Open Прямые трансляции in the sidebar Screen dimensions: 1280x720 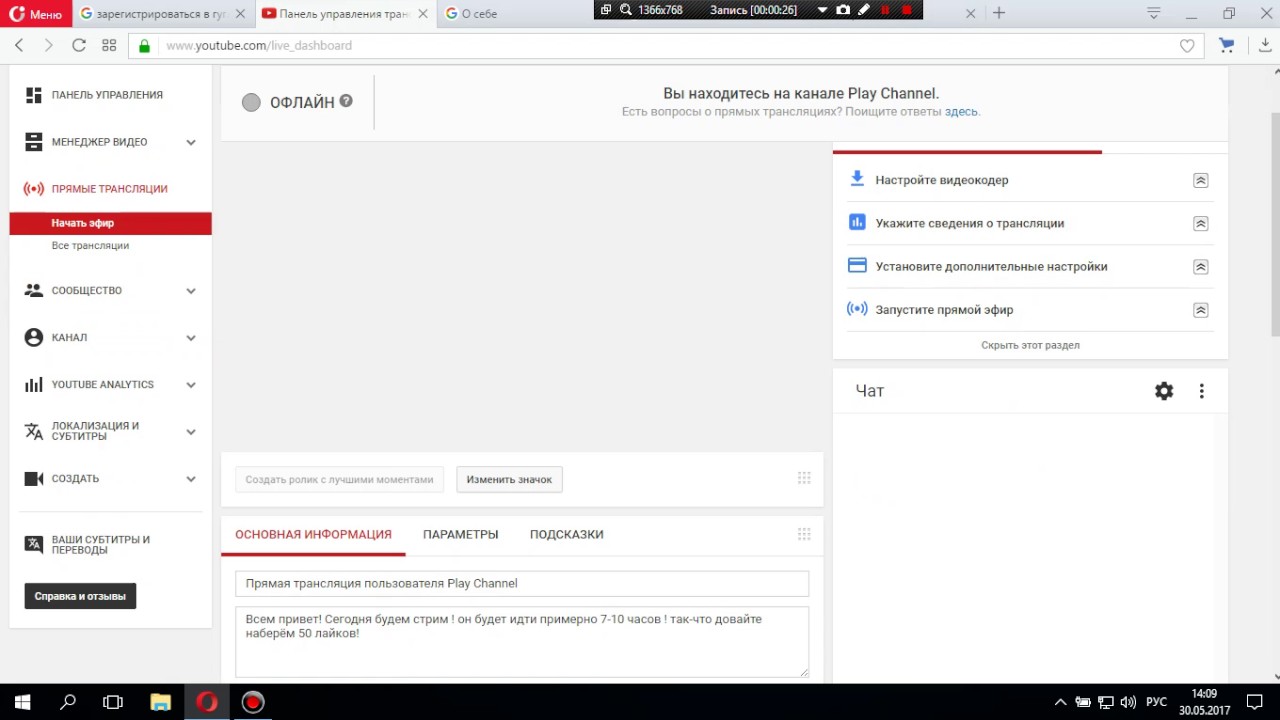click(x=110, y=189)
